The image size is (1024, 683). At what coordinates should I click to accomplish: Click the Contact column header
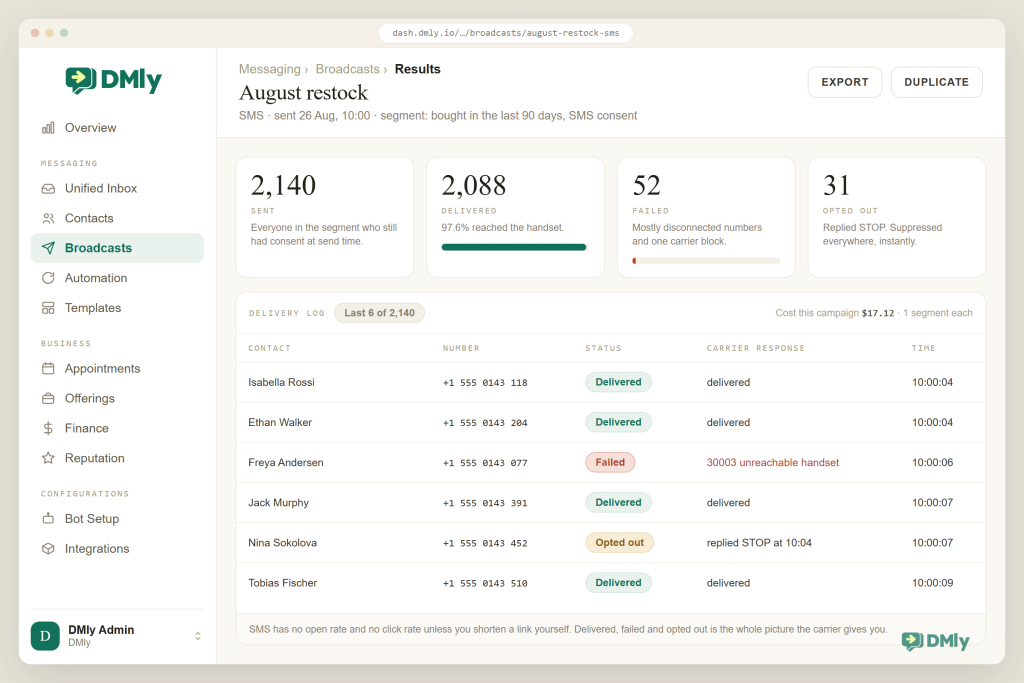pyautogui.click(x=269, y=348)
